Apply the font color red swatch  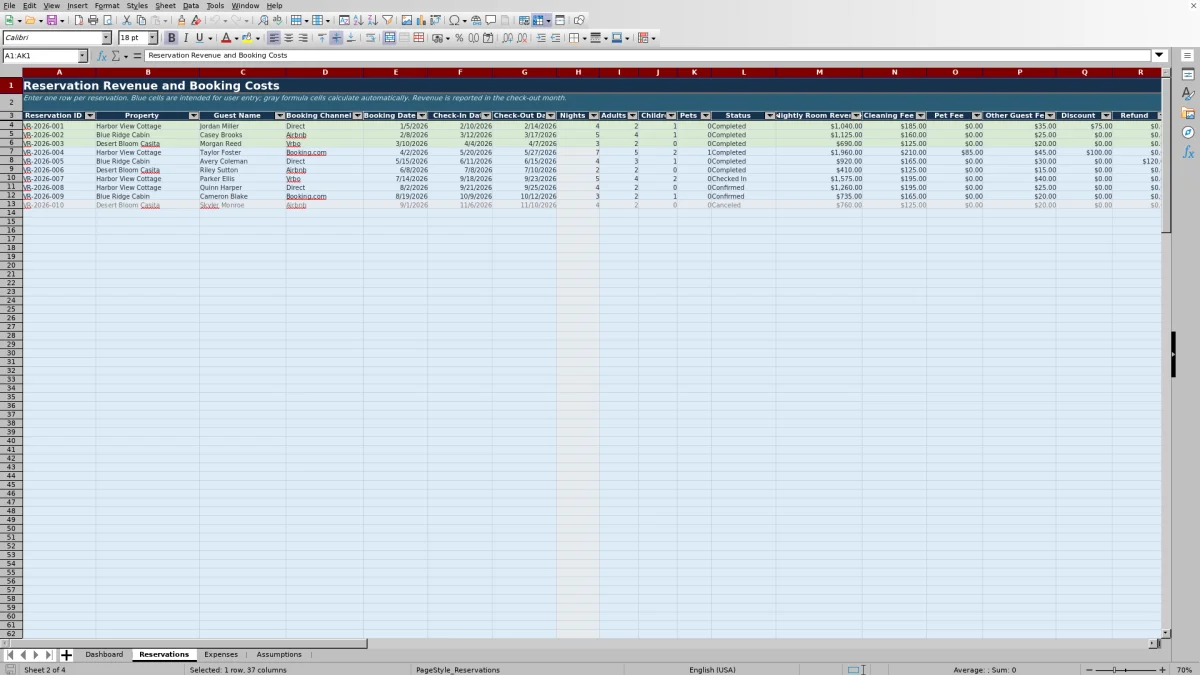tap(226, 38)
